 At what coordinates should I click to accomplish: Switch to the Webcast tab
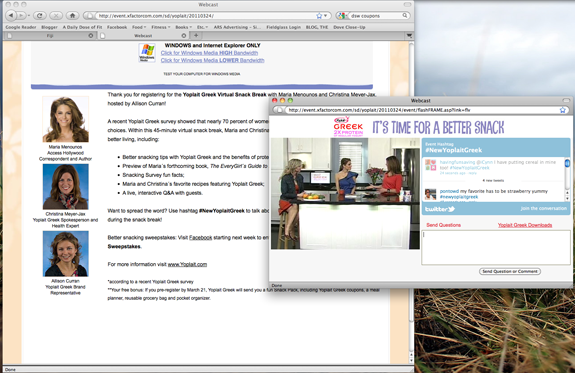click(143, 36)
